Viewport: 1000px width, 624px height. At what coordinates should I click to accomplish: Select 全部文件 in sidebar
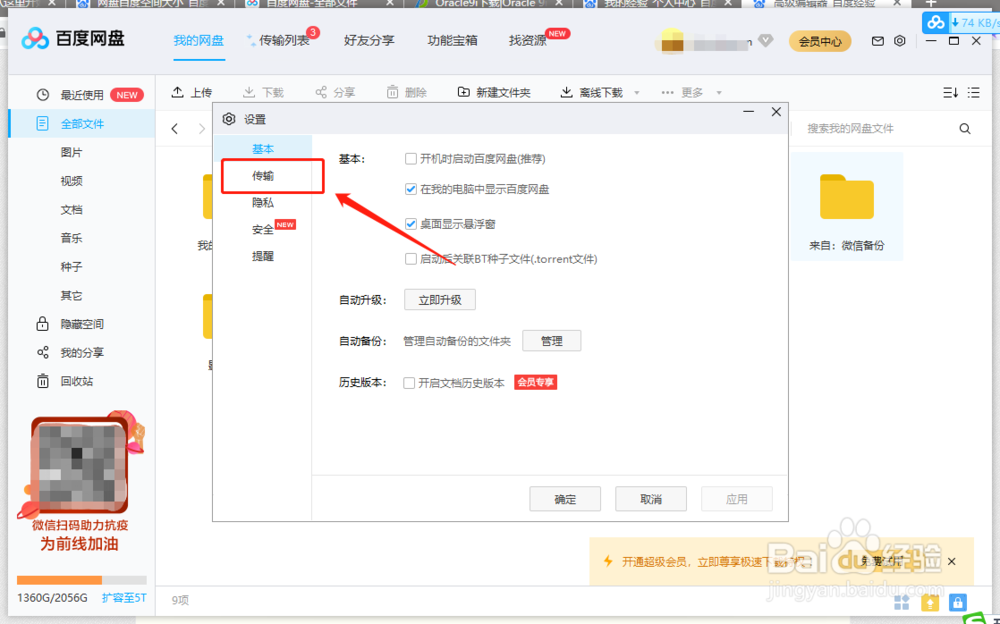click(x=82, y=124)
